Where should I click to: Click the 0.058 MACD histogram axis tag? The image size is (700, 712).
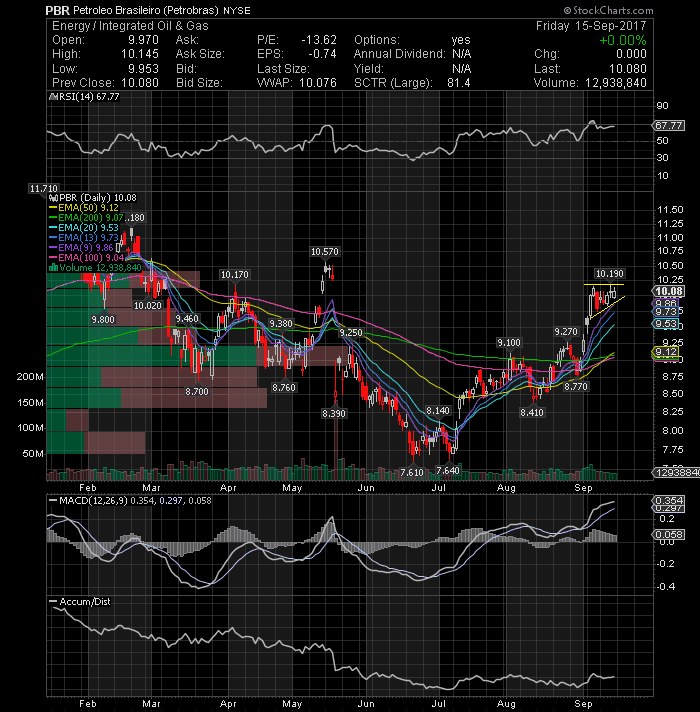click(668, 534)
